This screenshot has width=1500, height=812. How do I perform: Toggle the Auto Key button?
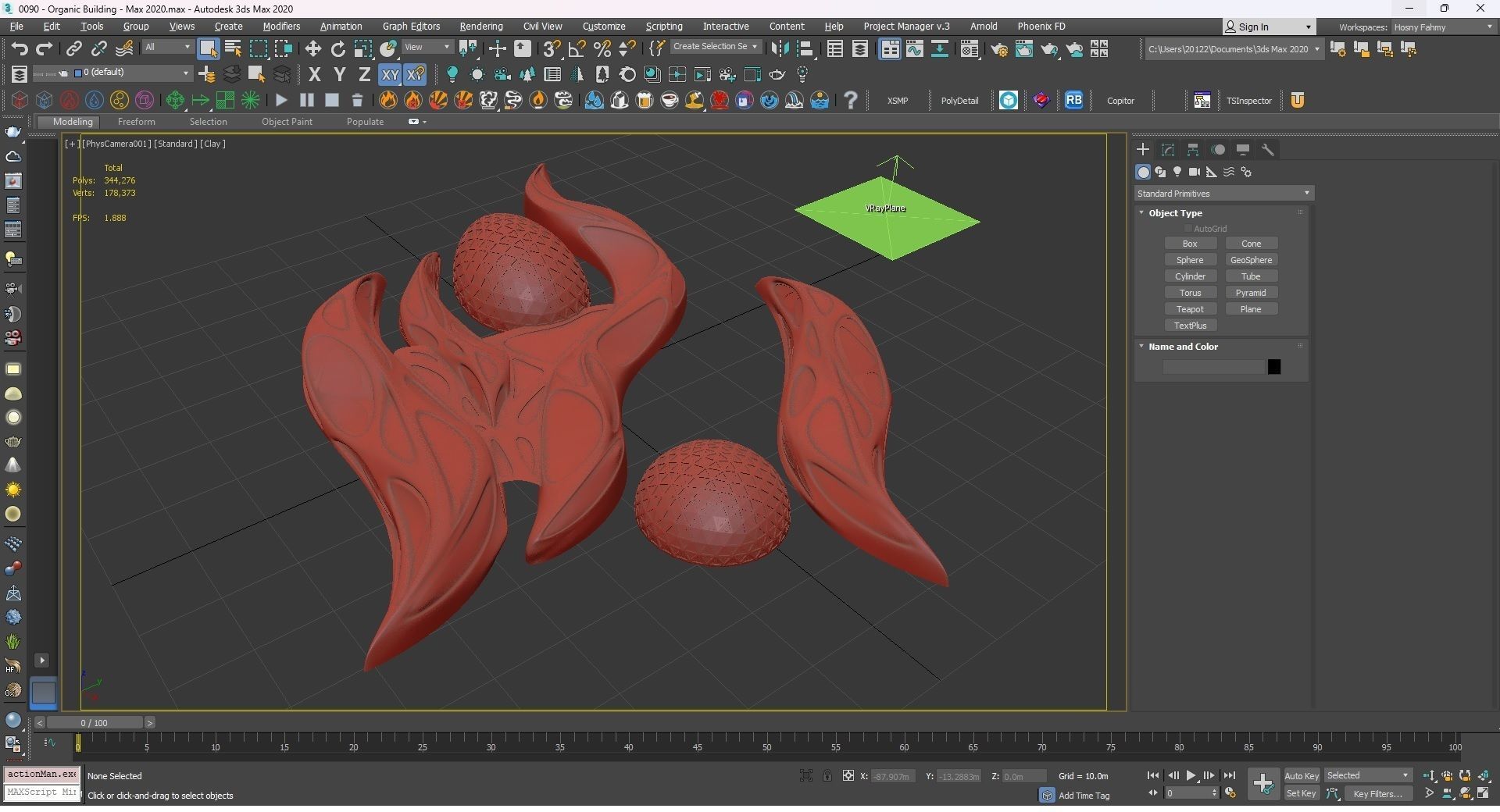(1301, 775)
